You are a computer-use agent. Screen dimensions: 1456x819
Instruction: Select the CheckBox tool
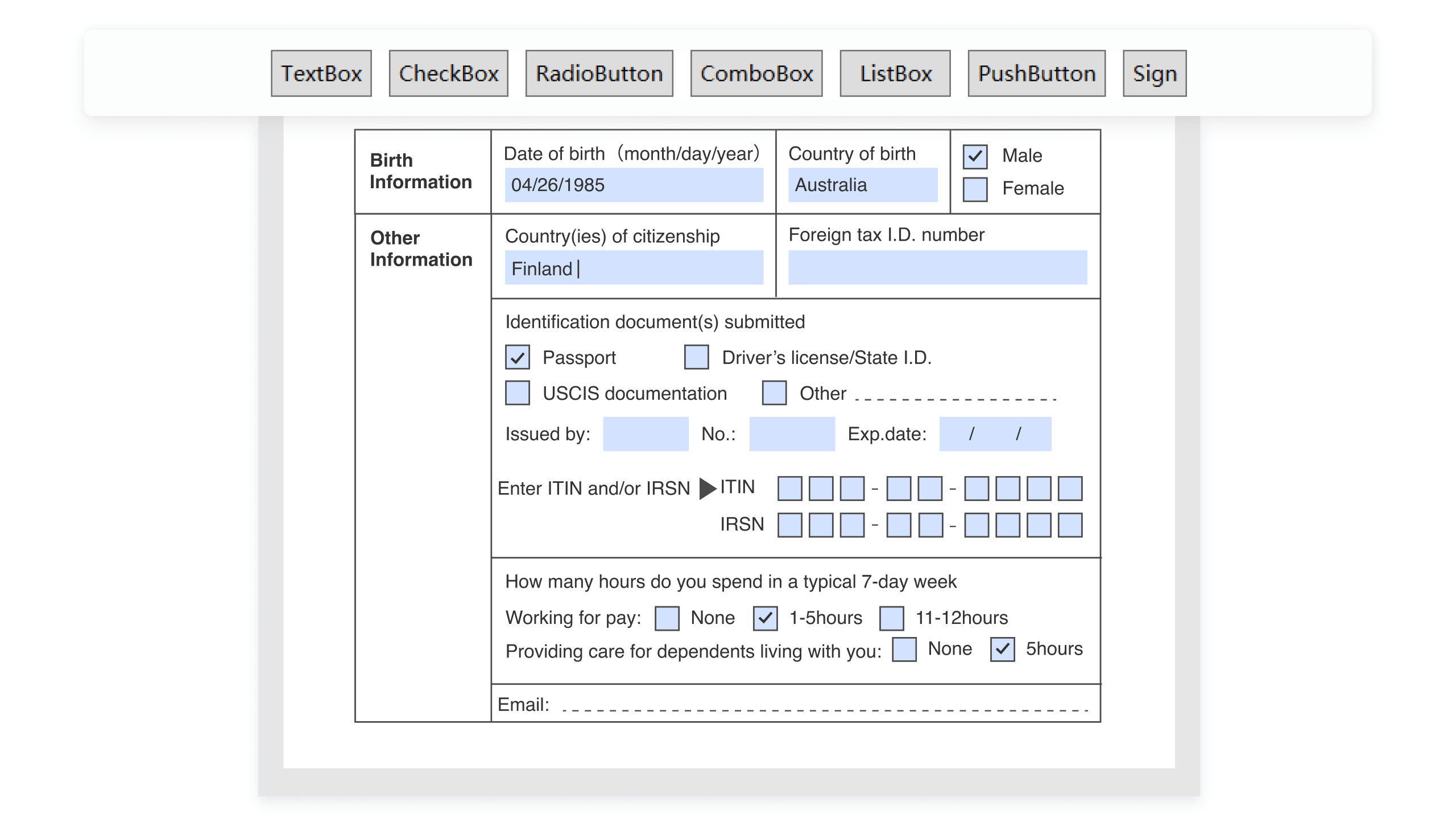point(448,73)
